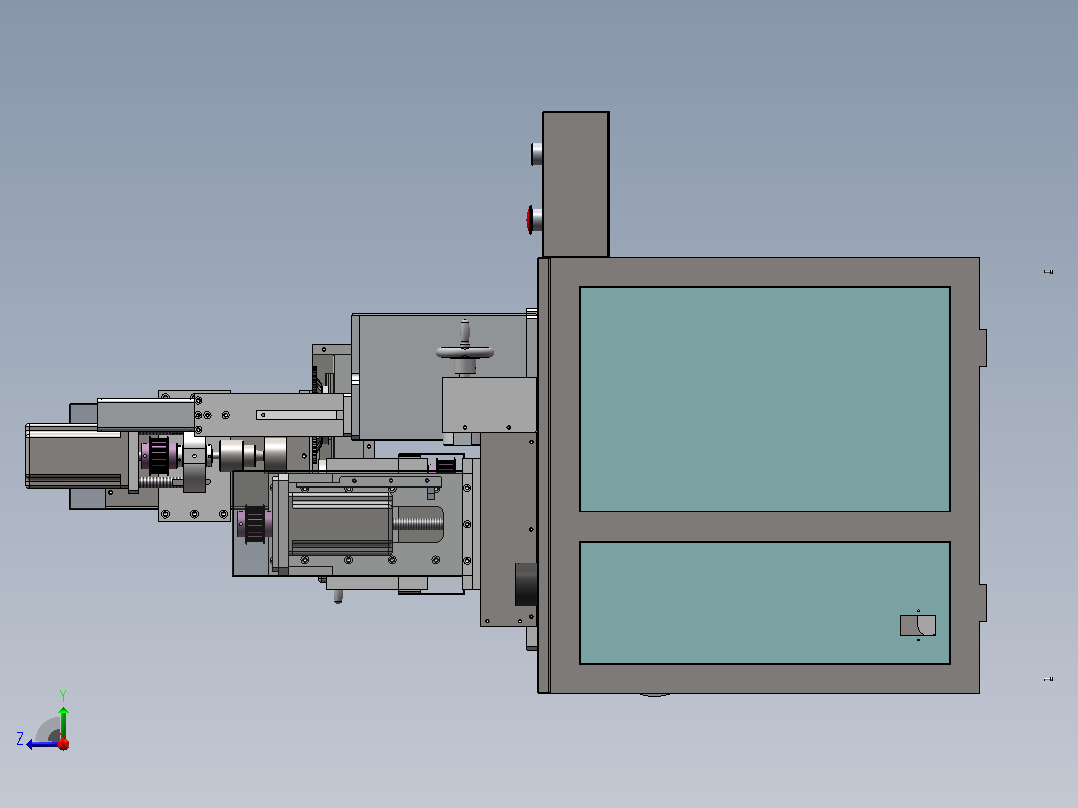Click the blue Z axis arrow of triad
This screenshot has height=808, width=1078.
point(40,744)
